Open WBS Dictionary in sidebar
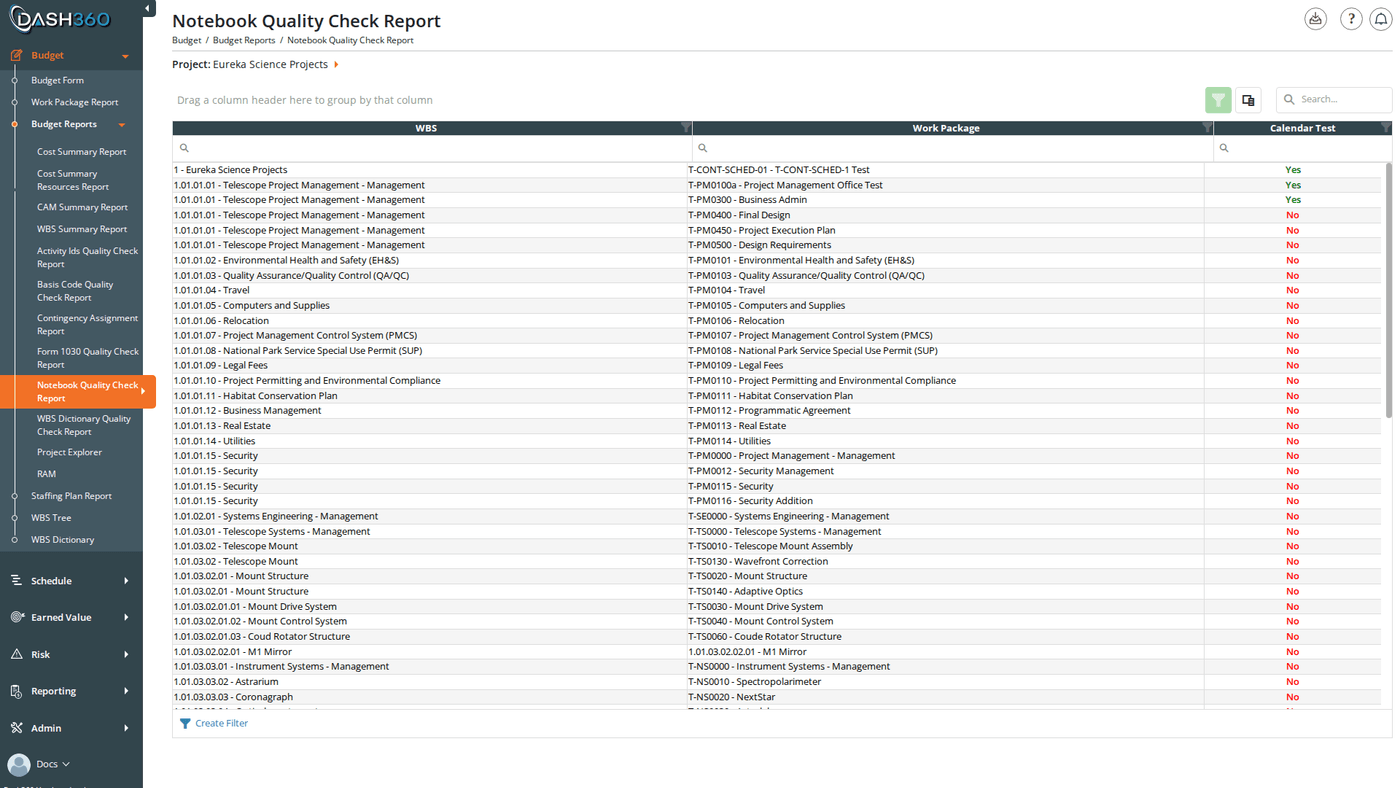 [62, 540]
